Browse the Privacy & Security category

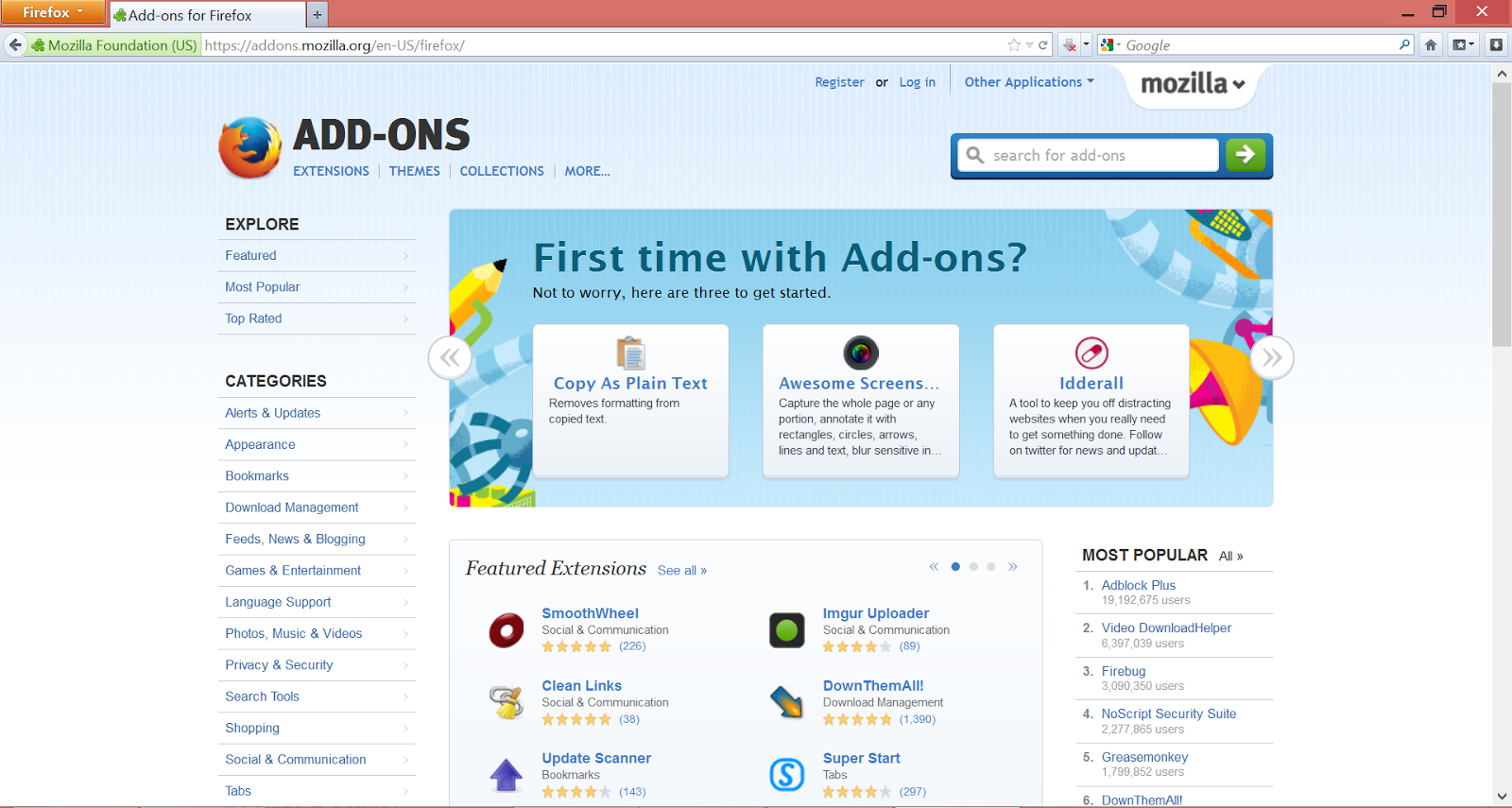(317, 665)
